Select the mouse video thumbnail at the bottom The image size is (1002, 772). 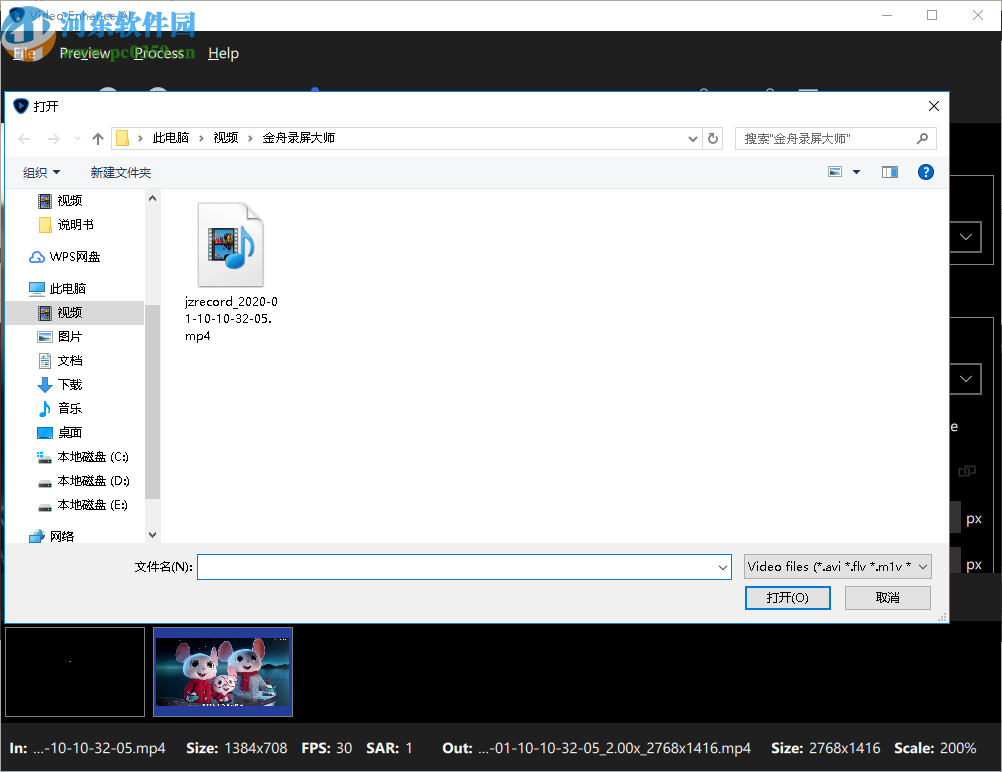click(222, 672)
